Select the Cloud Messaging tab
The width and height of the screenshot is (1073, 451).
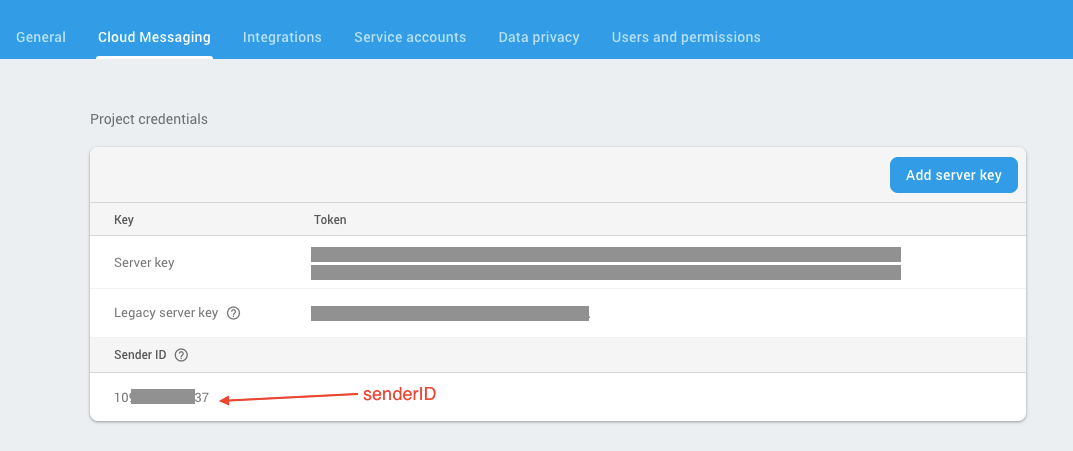pyautogui.click(x=154, y=37)
